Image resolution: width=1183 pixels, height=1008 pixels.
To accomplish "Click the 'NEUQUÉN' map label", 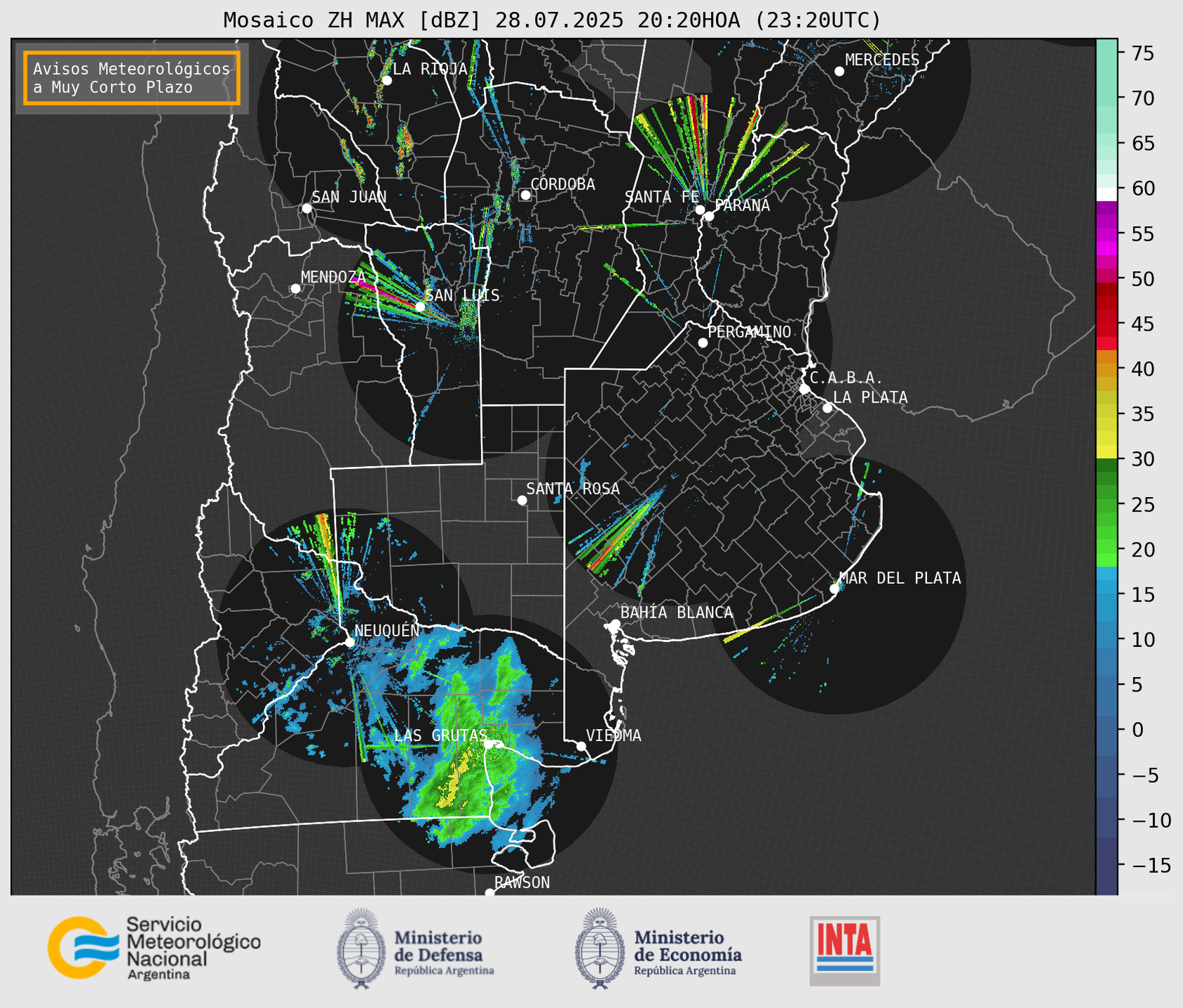I will (x=387, y=630).
